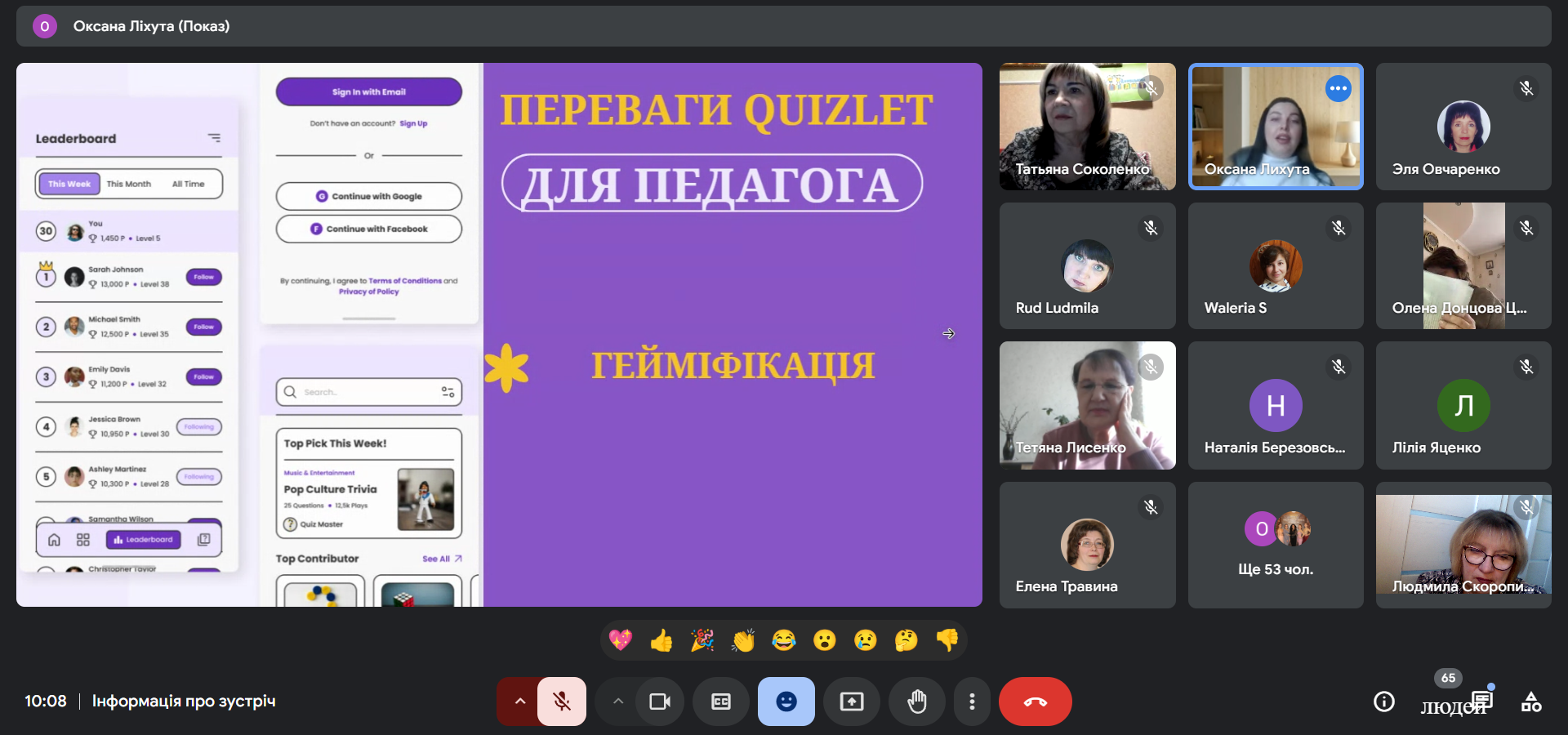Send thumbs up reaction
The image size is (1568, 735).
661,640
